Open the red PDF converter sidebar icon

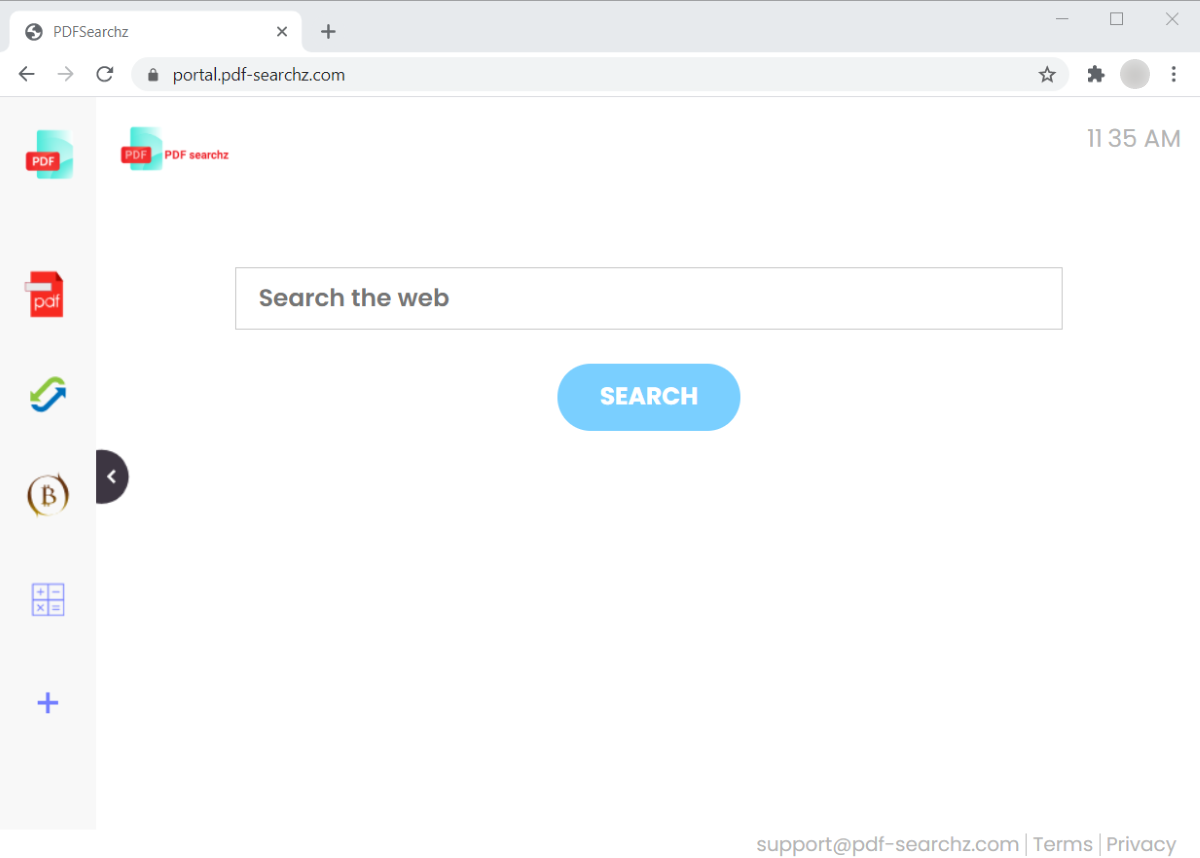click(x=45, y=294)
